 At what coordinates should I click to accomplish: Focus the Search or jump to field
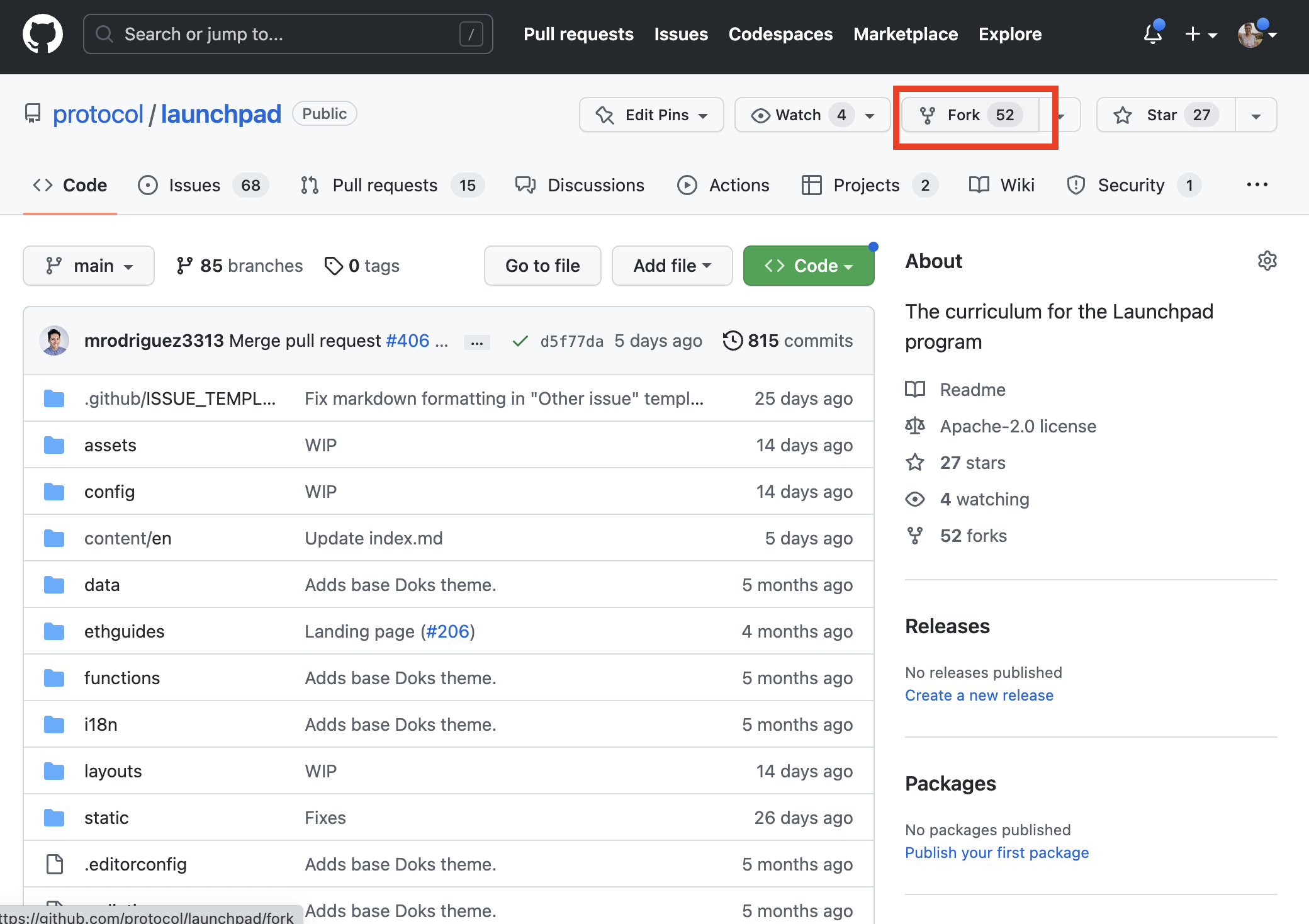point(288,34)
